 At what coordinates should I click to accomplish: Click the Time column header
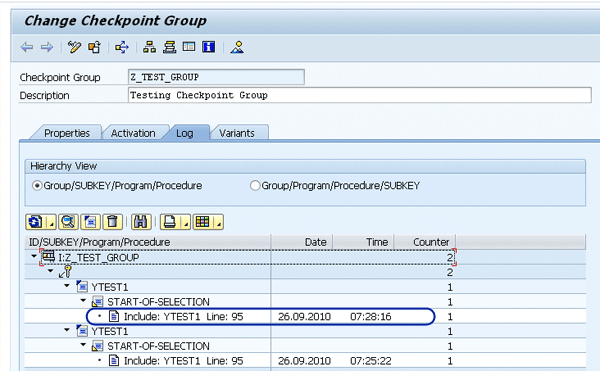(x=363, y=242)
